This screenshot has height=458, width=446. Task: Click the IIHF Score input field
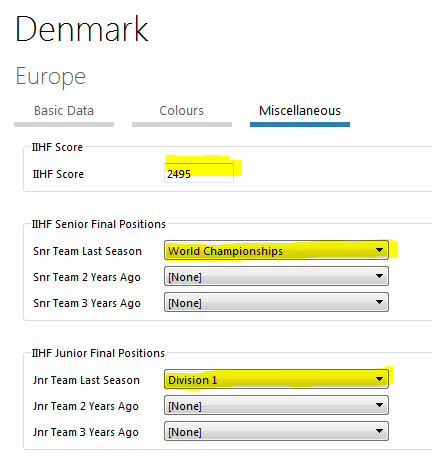tap(199, 173)
